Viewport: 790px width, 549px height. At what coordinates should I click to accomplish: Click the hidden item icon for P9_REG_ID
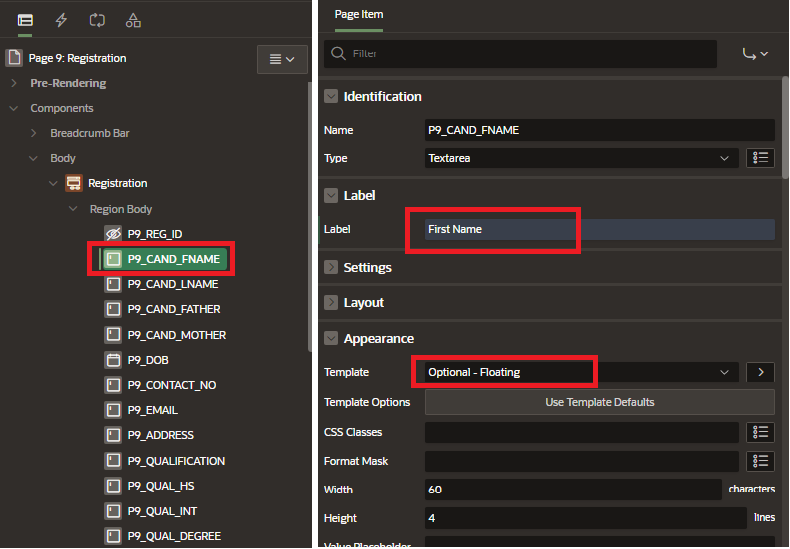pos(113,234)
